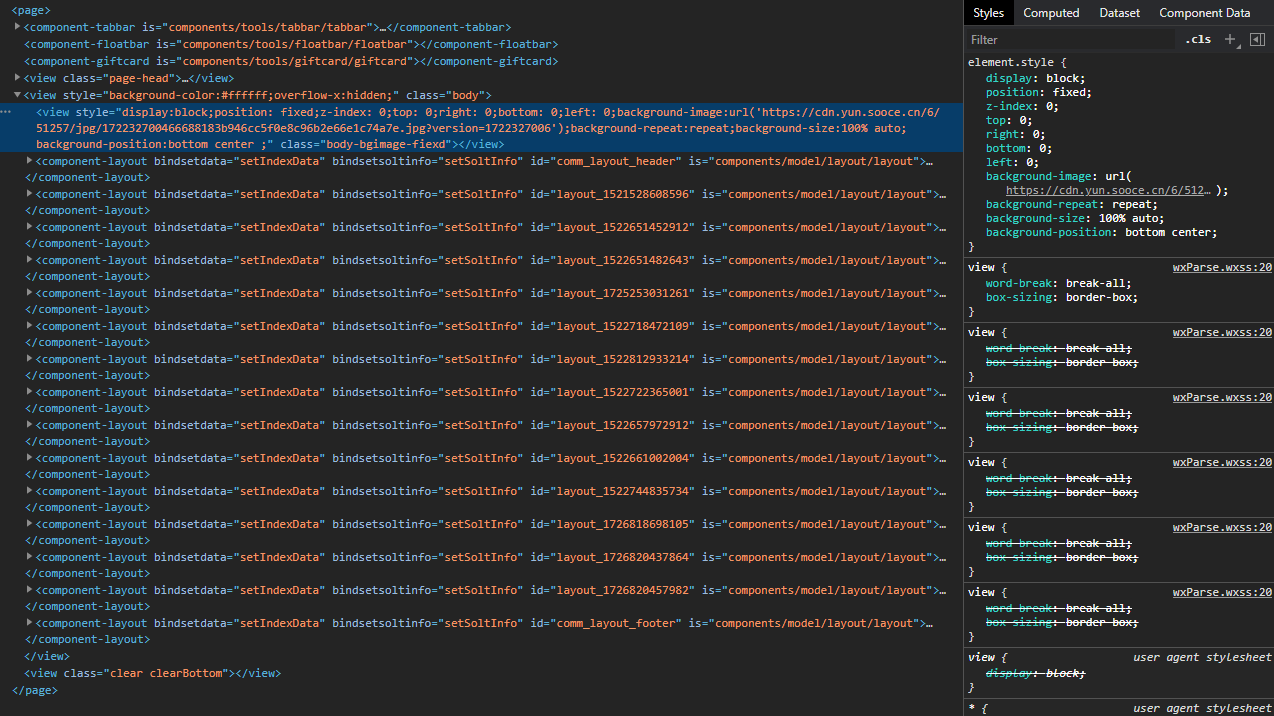Click the closing </view> tag below comm_layout_footer
The height and width of the screenshot is (716, 1274).
(x=47, y=656)
